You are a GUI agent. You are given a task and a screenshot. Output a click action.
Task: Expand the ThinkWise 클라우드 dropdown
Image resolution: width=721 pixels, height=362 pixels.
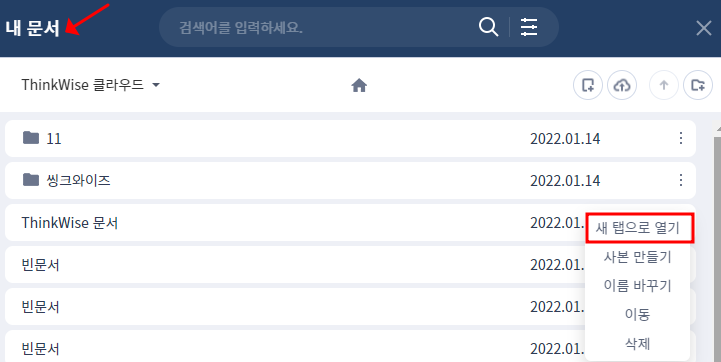coord(91,85)
